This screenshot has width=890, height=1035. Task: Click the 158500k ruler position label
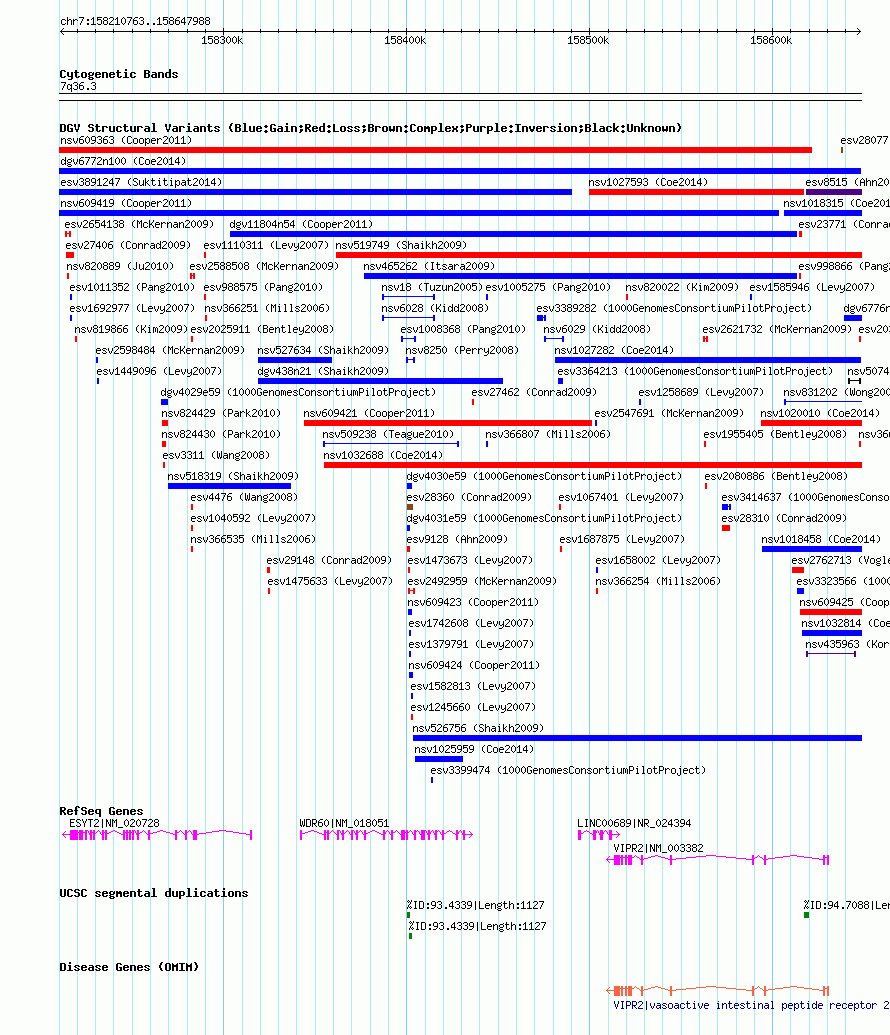(588, 41)
